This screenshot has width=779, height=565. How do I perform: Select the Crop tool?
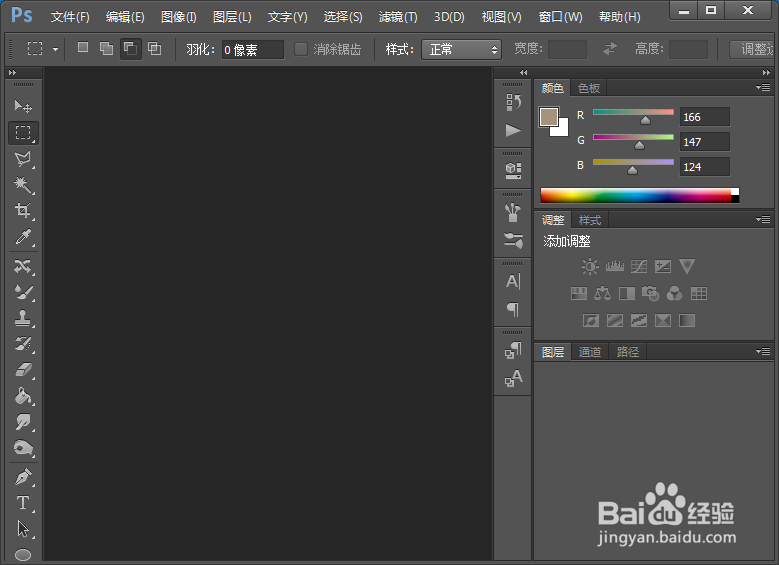pyautogui.click(x=23, y=211)
